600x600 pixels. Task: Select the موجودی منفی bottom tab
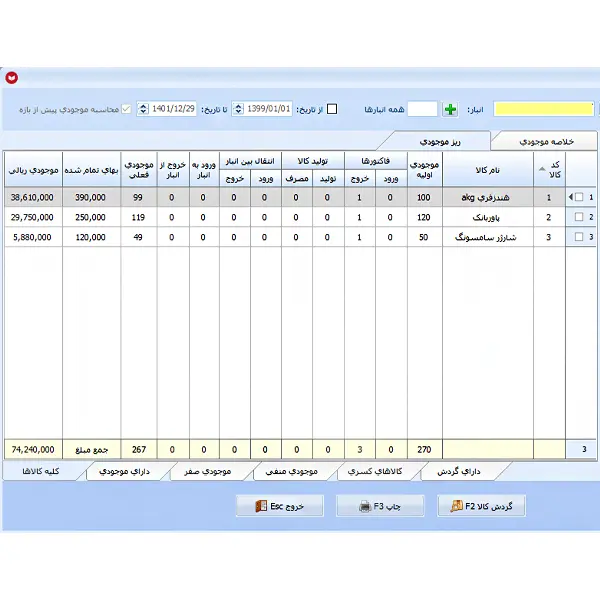292,471
